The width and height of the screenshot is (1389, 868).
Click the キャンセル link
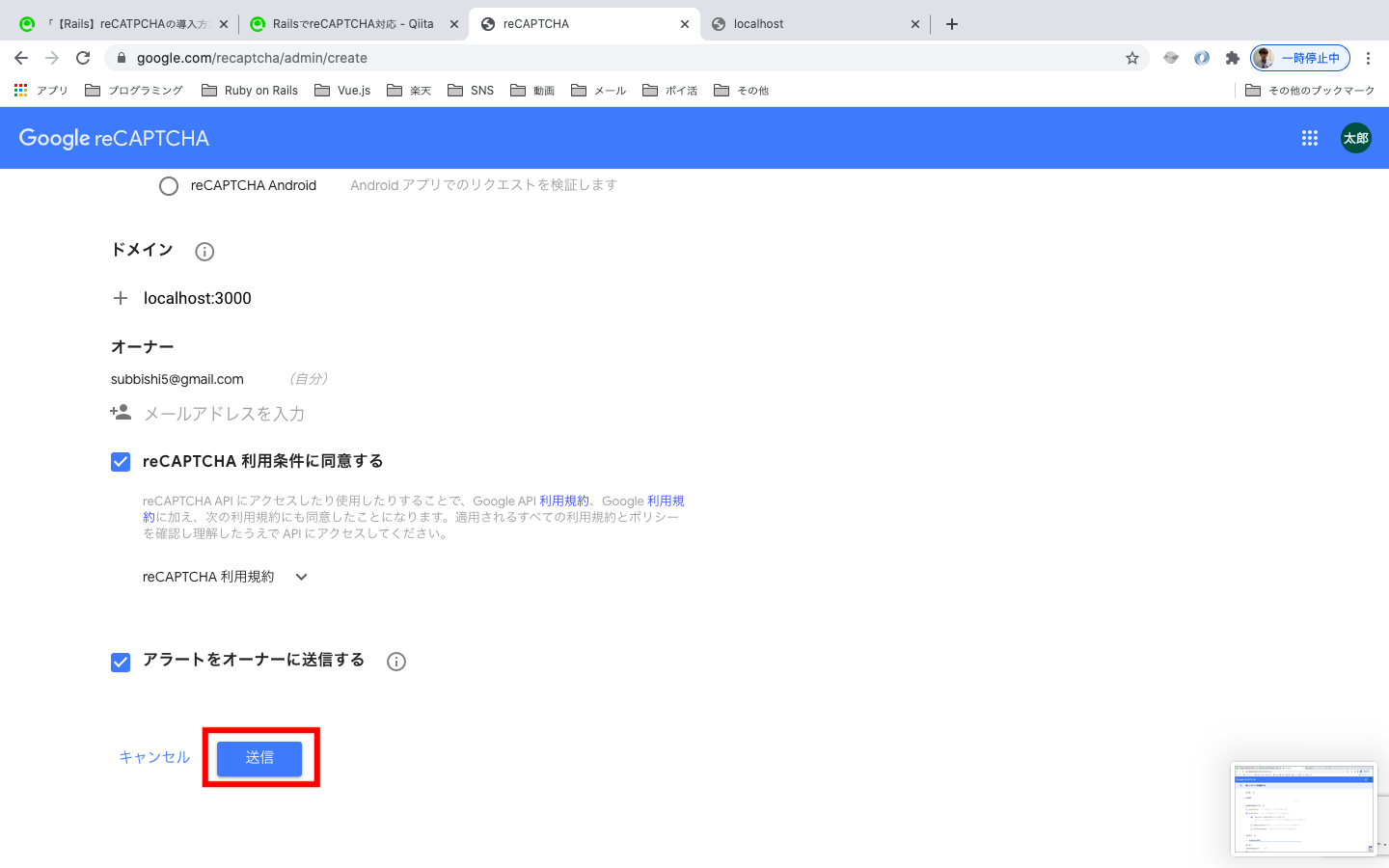[x=154, y=757]
